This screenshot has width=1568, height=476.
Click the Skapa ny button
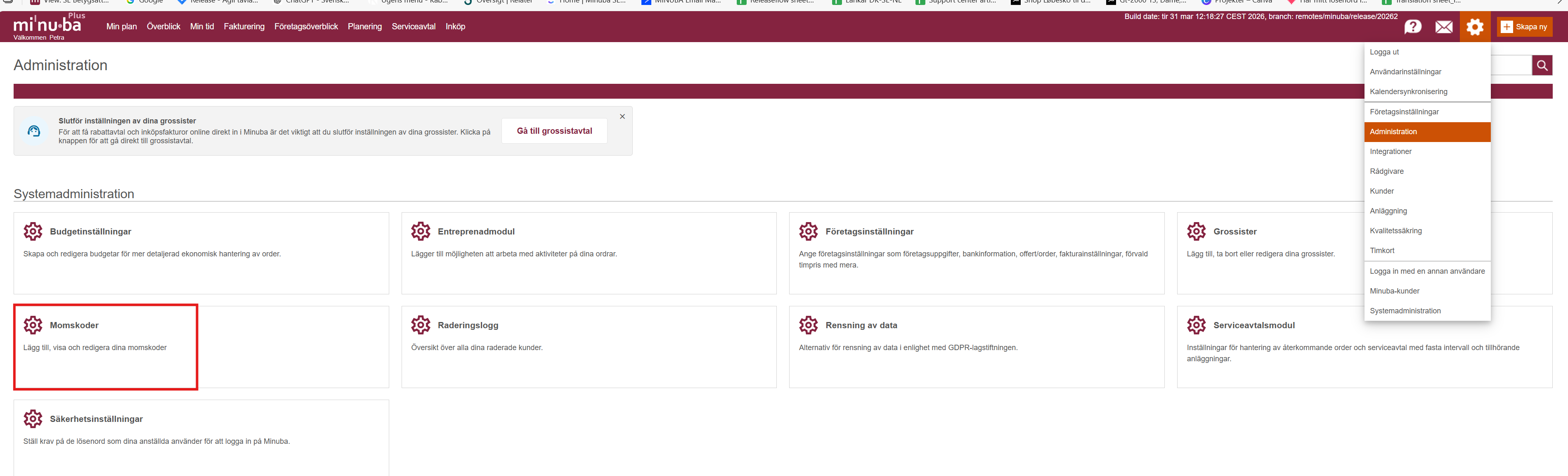(1524, 27)
